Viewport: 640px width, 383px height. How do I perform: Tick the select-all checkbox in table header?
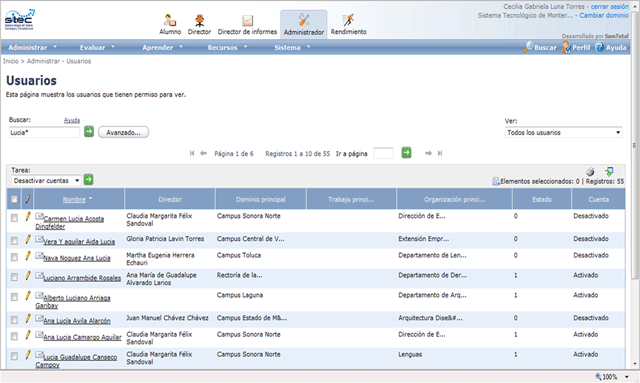pyautogui.click(x=14, y=199)
